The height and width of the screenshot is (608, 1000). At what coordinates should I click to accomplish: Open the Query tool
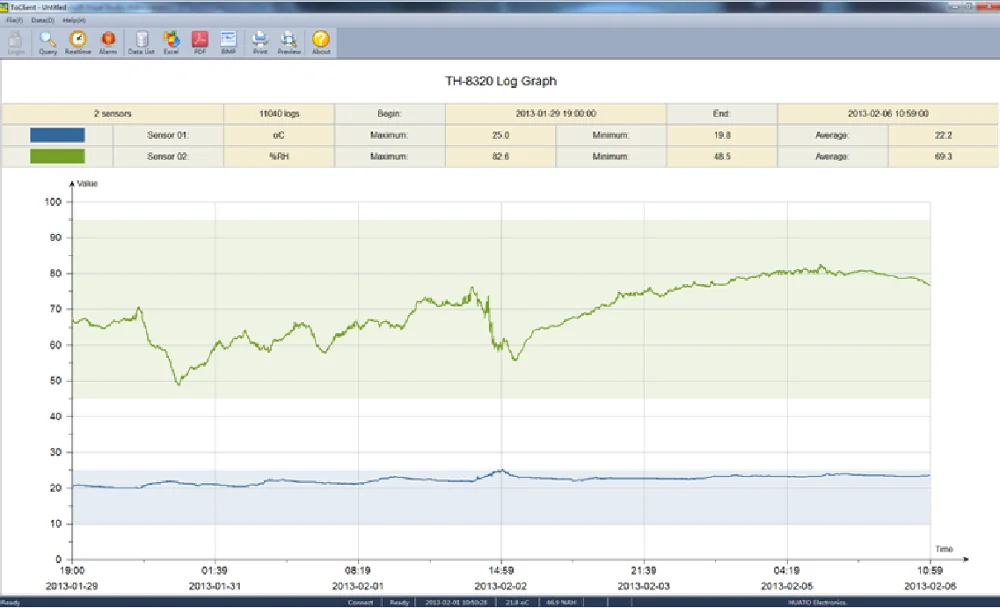click(x=47, y=41)
